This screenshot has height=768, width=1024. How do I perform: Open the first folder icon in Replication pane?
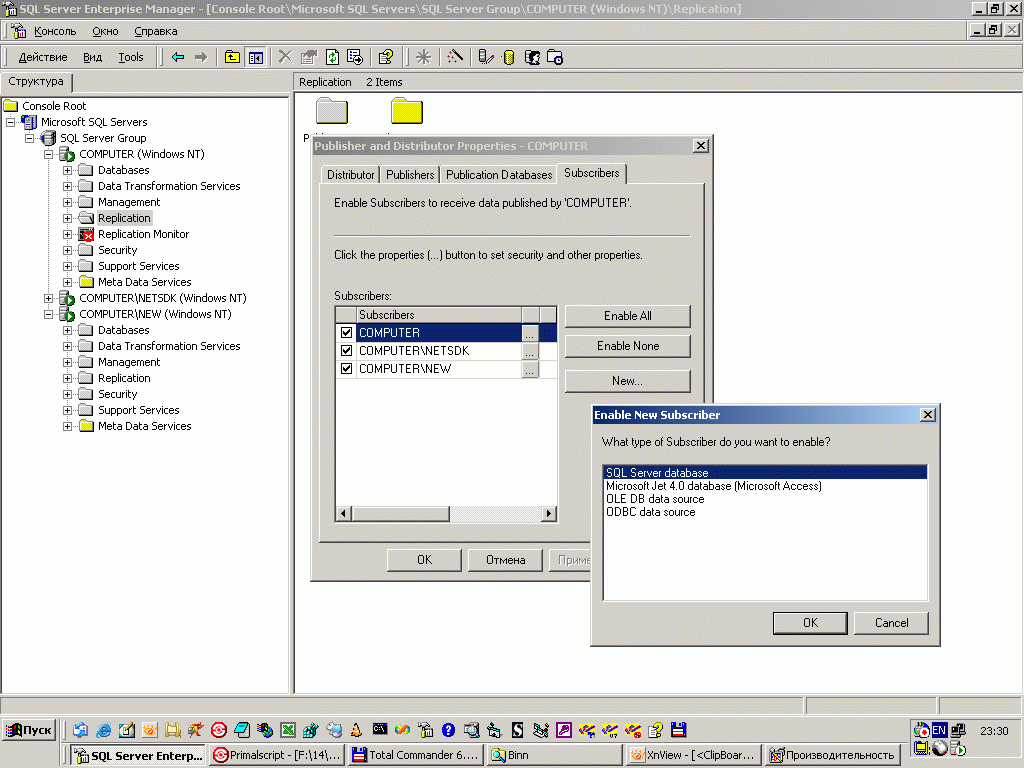[x=332, y=111]
